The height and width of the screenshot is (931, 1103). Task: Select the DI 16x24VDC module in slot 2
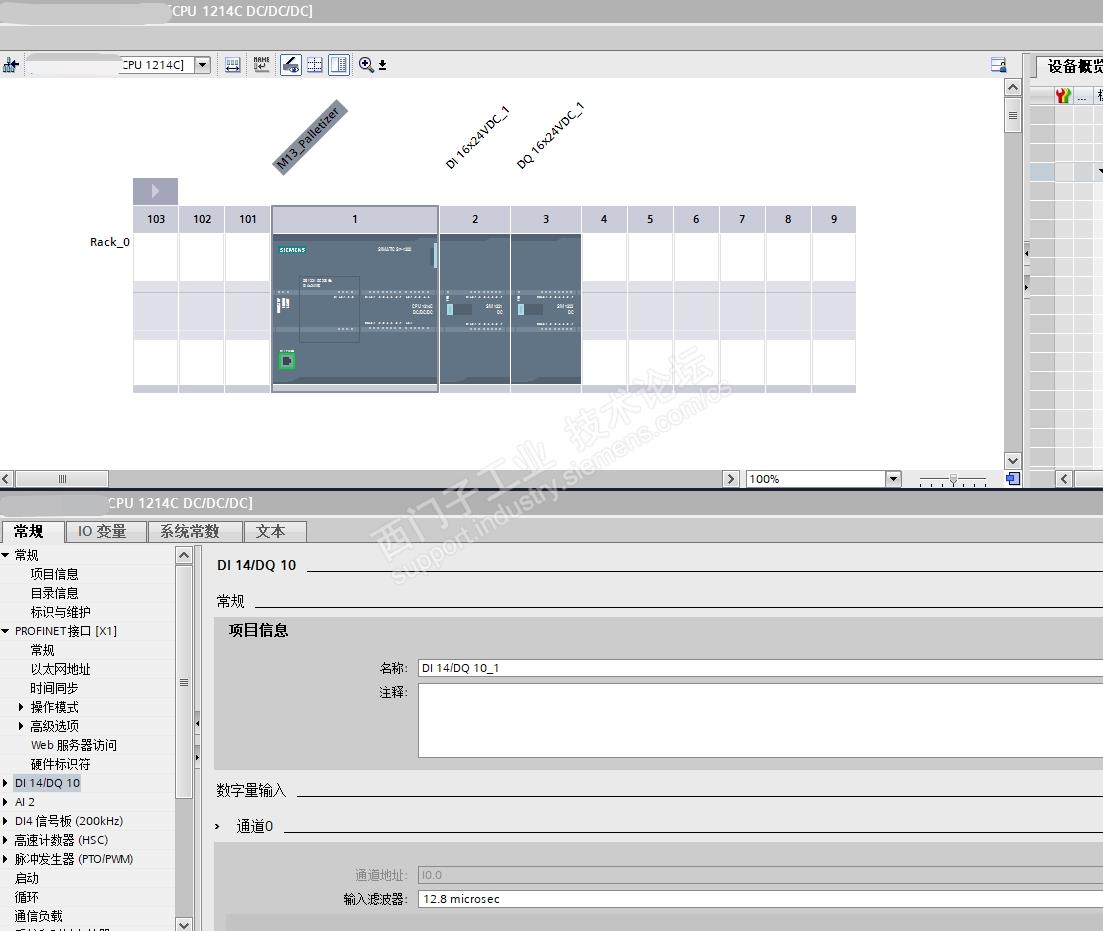tap(475, 310)
